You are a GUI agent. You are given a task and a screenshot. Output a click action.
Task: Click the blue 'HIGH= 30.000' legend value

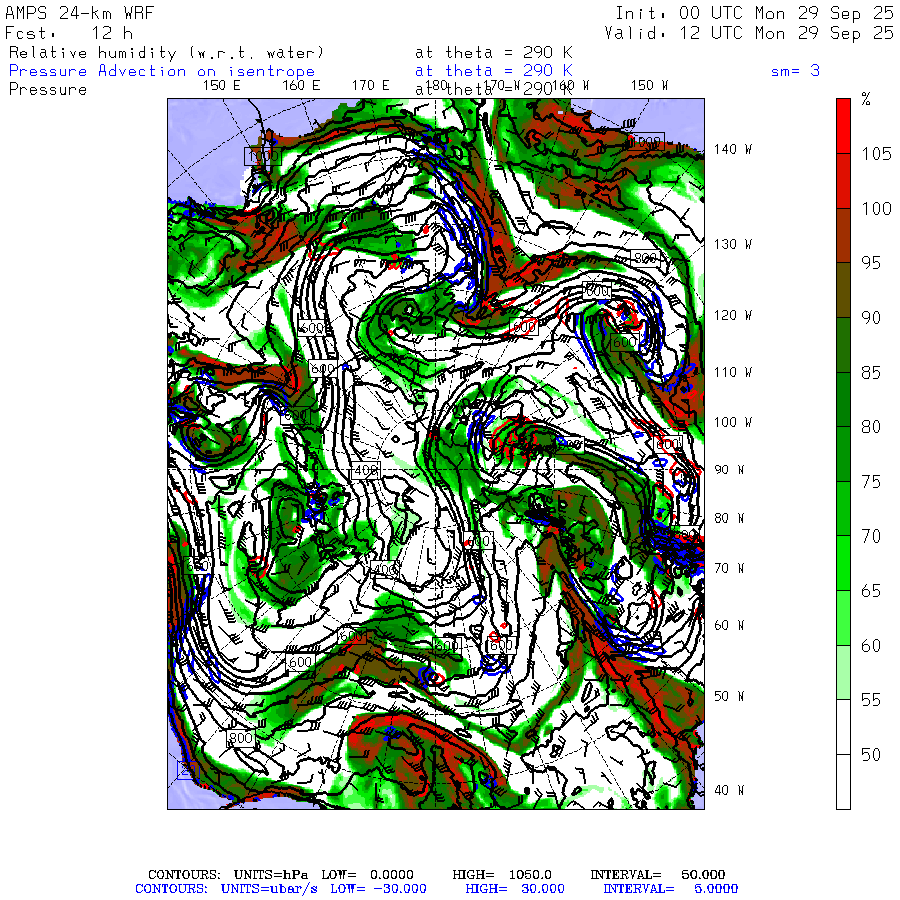pyautogui.click(x=515, y=889)
